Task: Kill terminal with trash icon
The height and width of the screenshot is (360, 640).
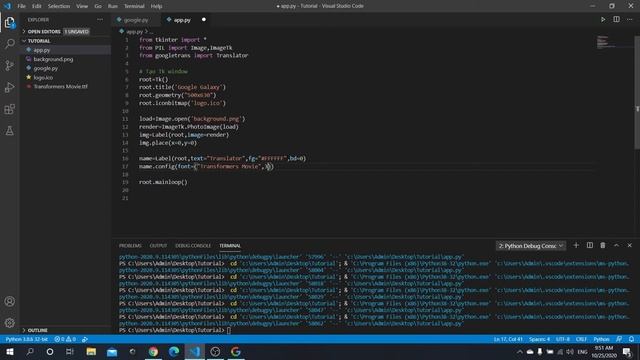Action: 603,245
